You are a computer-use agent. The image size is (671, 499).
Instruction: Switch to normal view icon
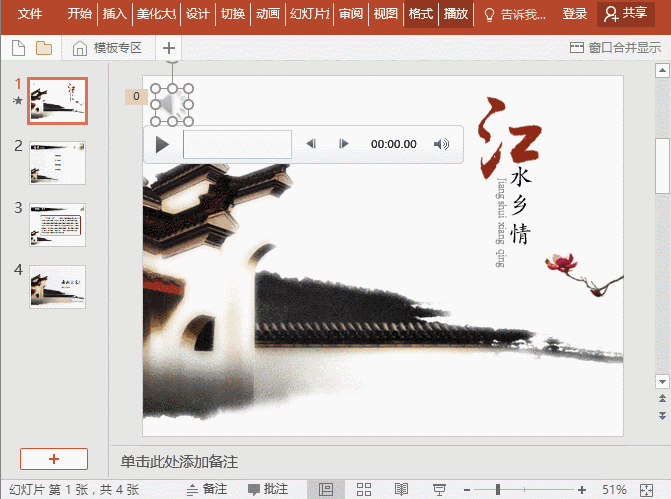pyautogui.click(x=326, y=489)
